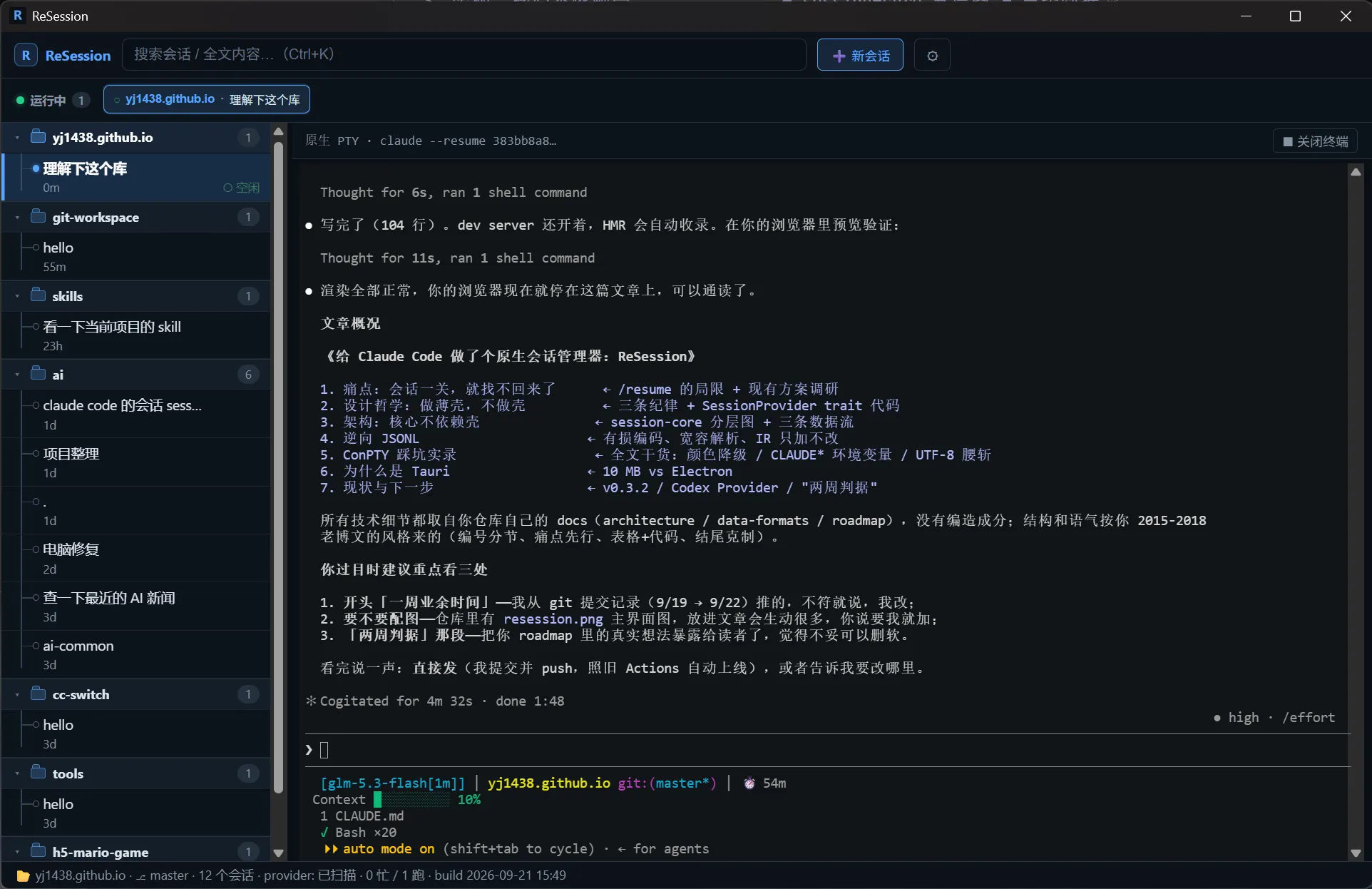1372x889 pixels.
Task: Open session 查一下最近的 AI 新闻
Action: click(137, 606)
